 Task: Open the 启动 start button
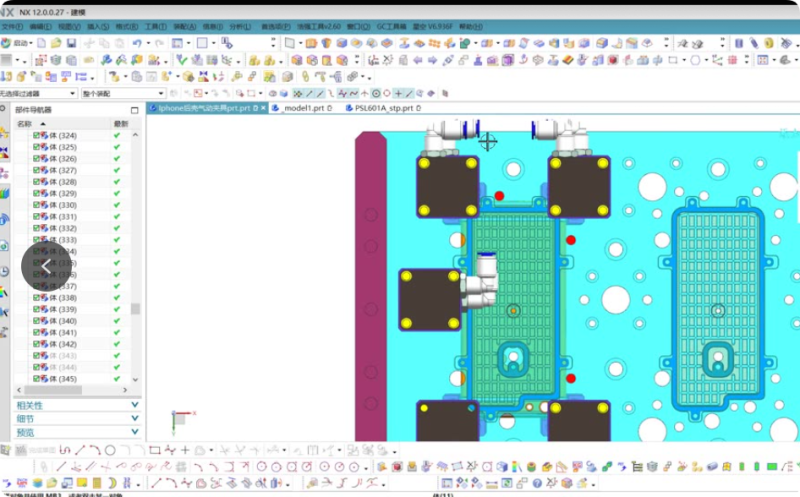[21, 43]
